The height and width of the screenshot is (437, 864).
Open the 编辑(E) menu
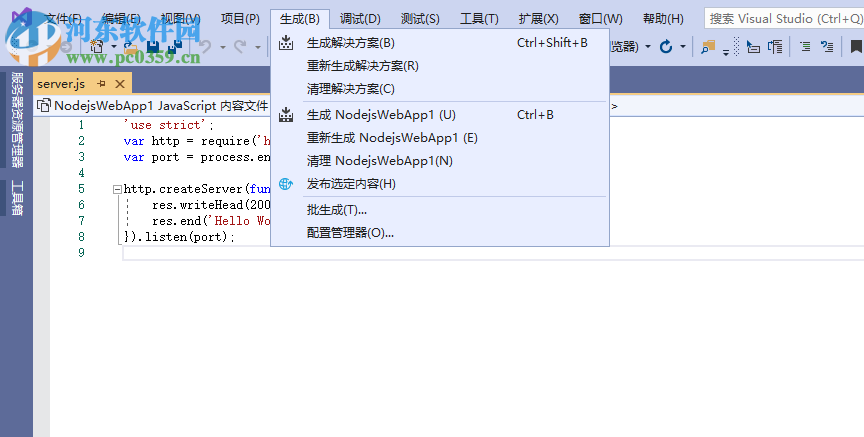[121, 19]
